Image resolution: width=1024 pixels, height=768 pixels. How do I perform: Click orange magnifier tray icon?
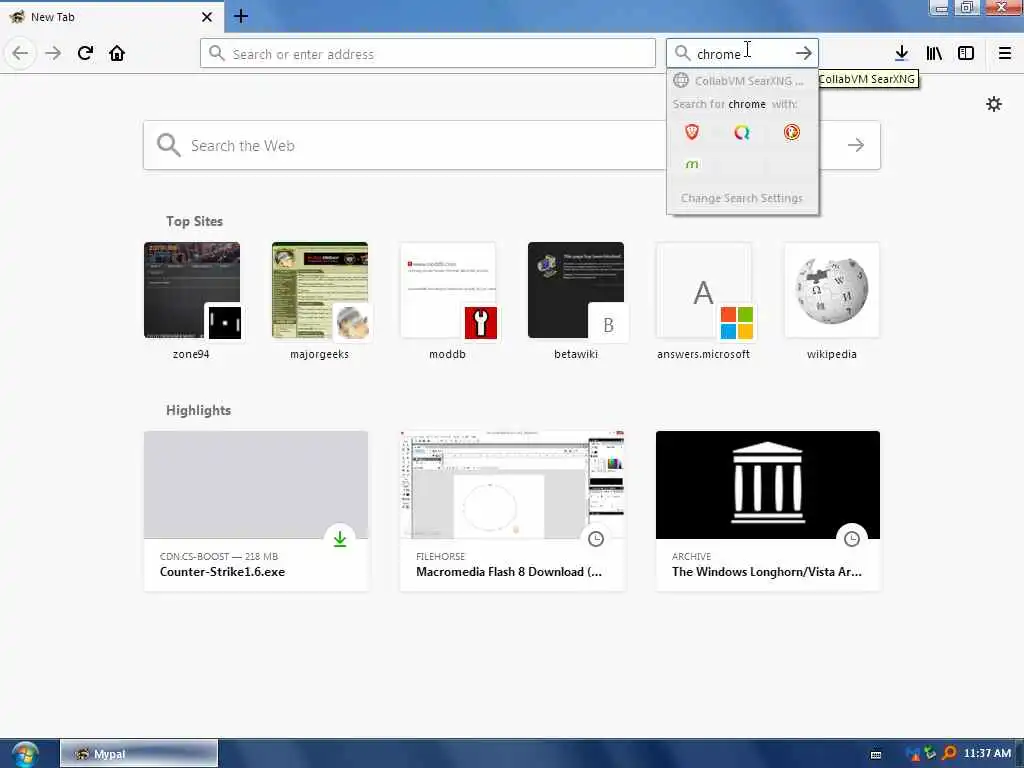pyautogui.click(x=949, y=754)
